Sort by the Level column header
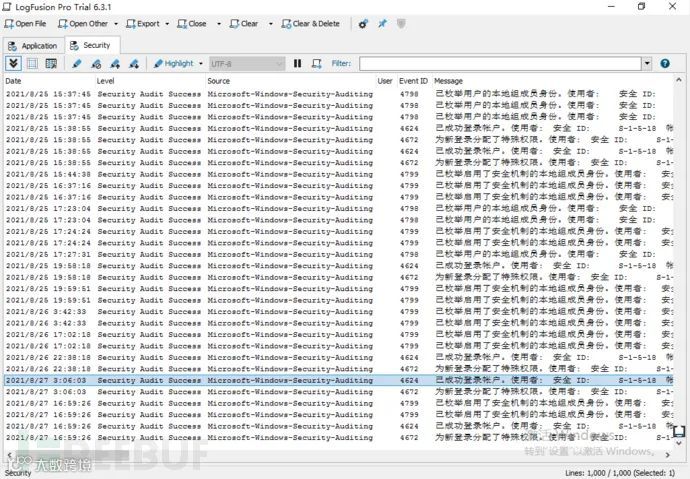This screenshot has height=479, width=690. tap(150, 81)
